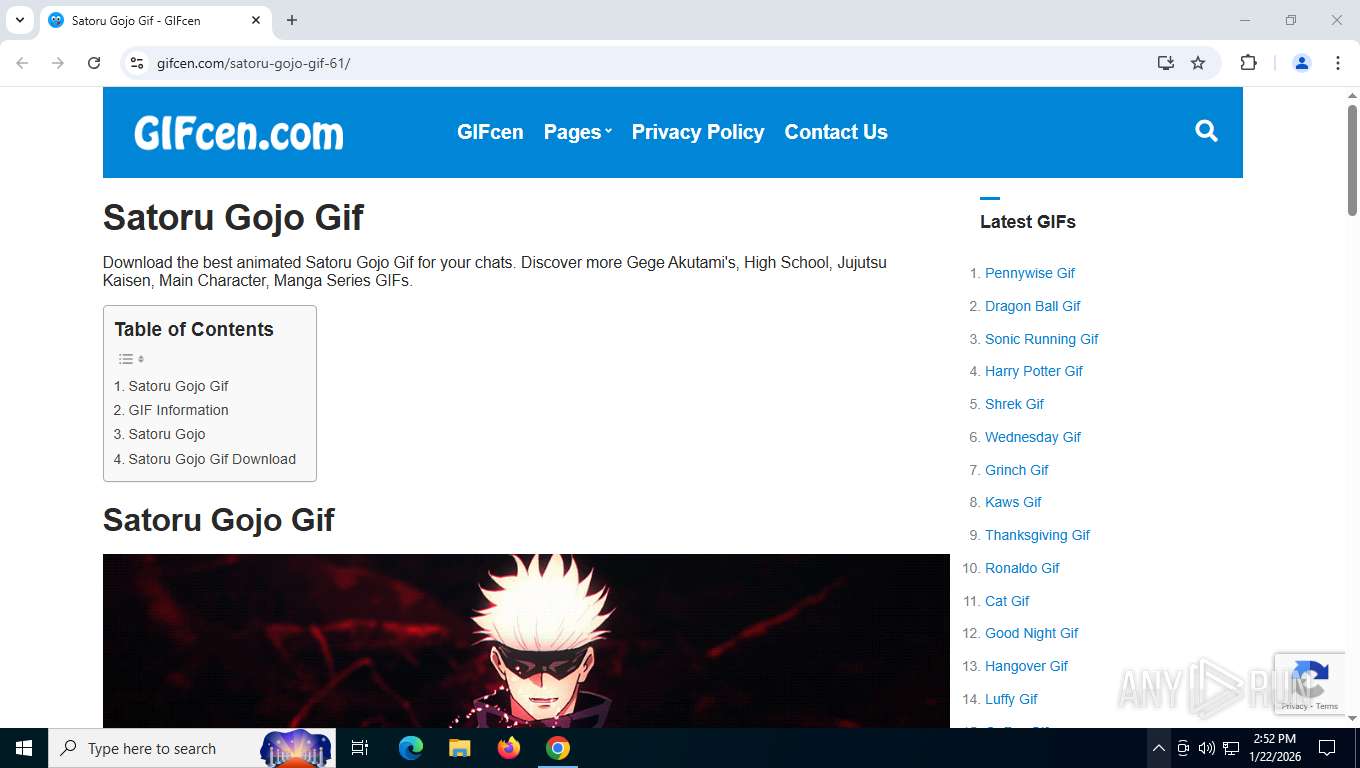Open Chrome three-dot menu
Screen dimensions: 1360x768
coord(1338,63)
